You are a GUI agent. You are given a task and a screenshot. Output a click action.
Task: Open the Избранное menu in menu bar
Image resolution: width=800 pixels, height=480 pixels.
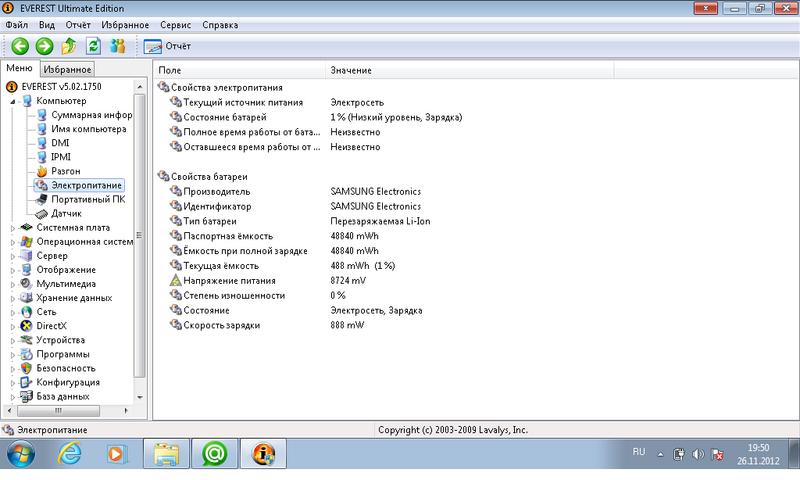coord(125,25)
